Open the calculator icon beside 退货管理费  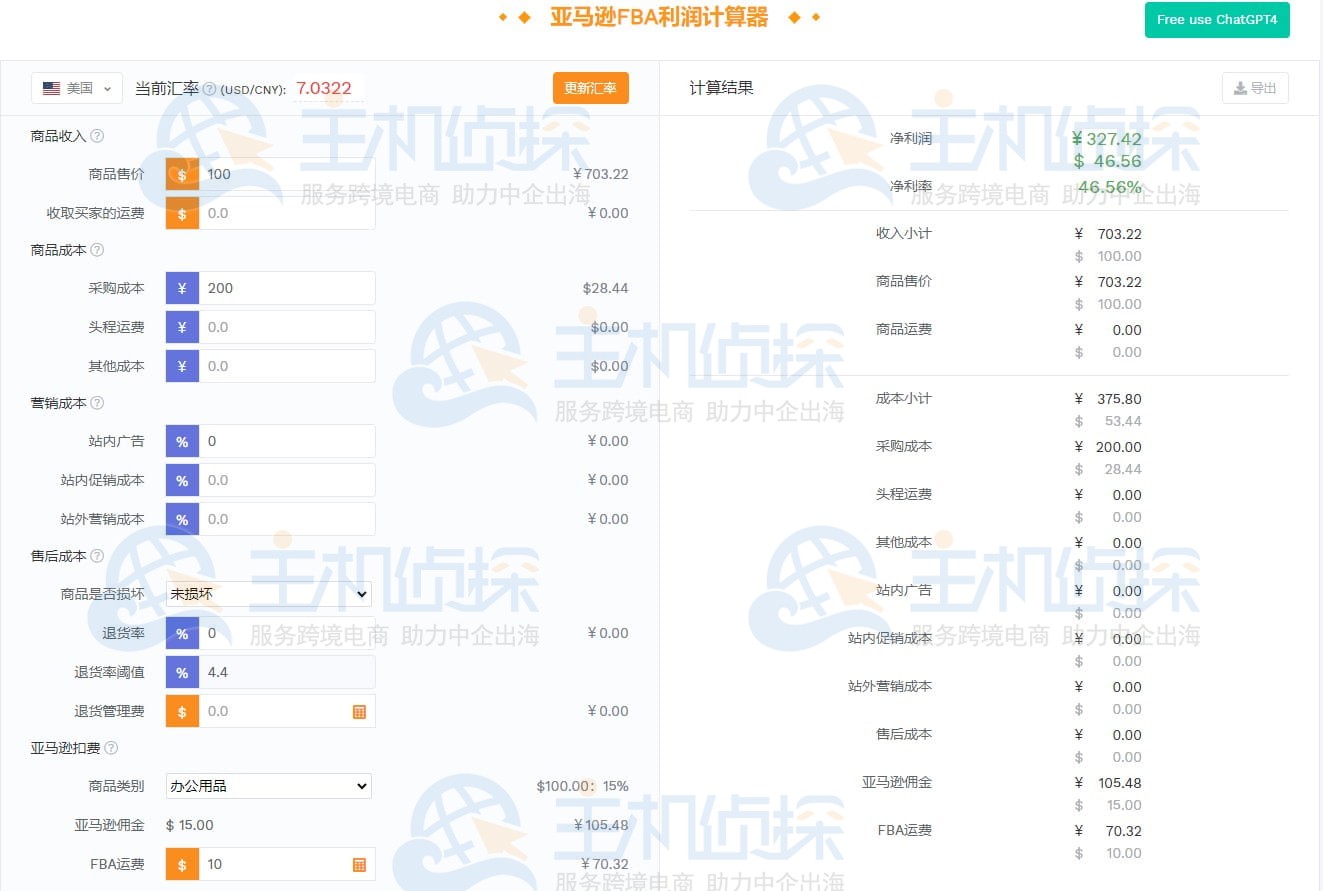360,711
